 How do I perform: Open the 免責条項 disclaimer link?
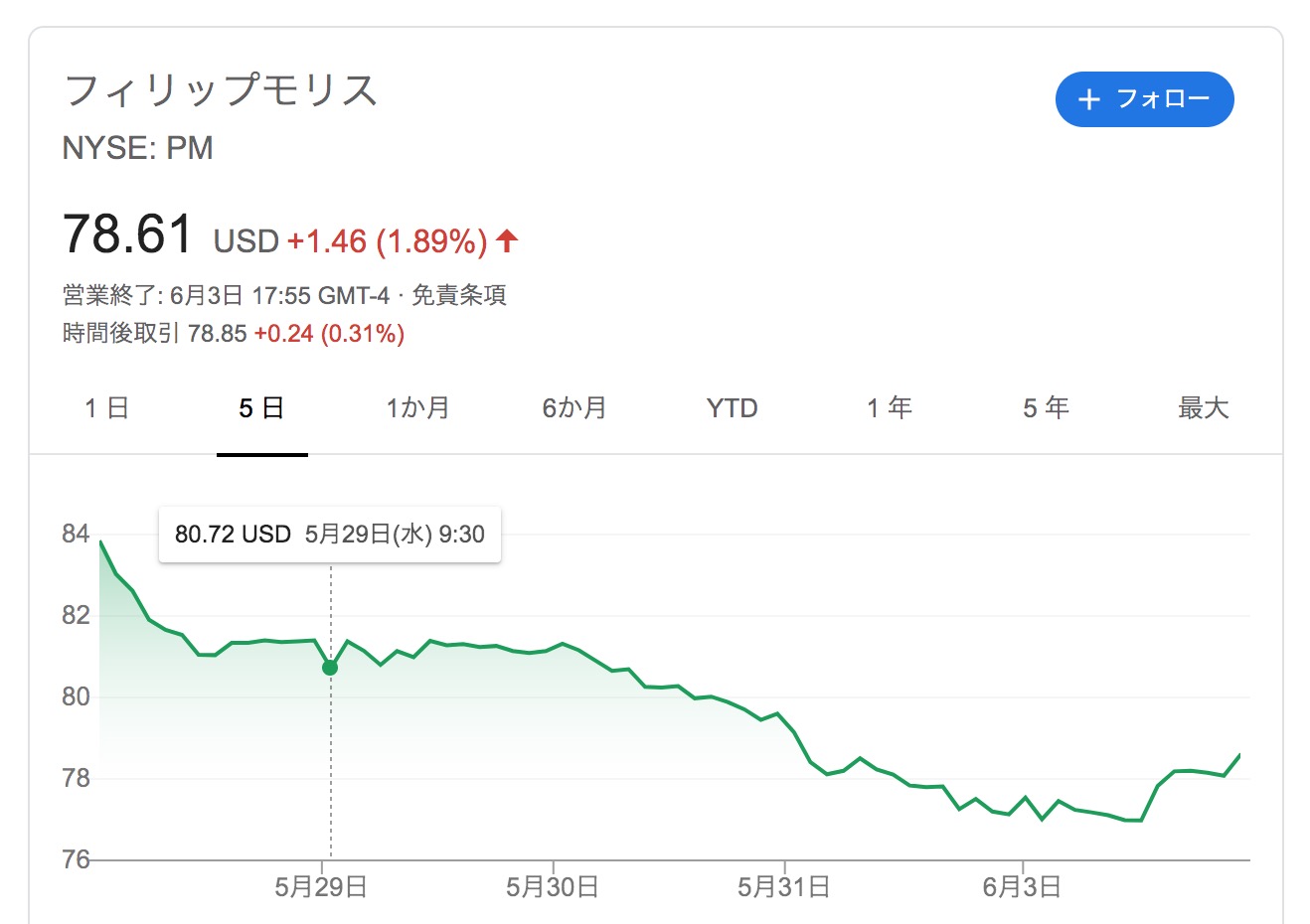(459, 295)
